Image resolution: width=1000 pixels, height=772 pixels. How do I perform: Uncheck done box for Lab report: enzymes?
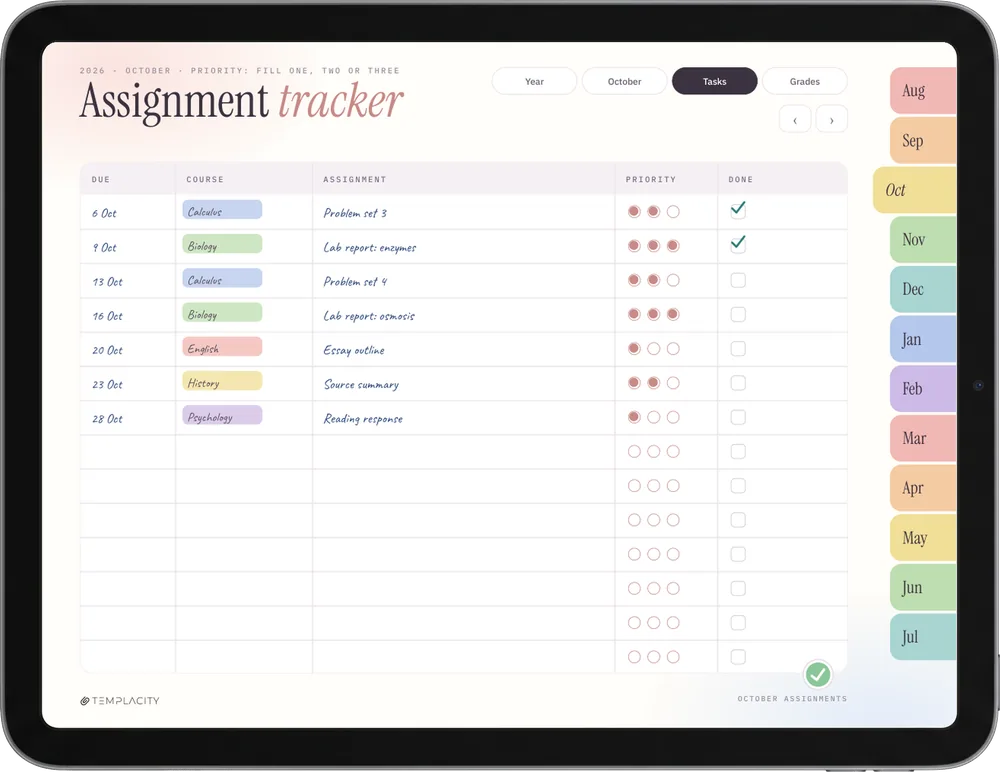(738, 245)
